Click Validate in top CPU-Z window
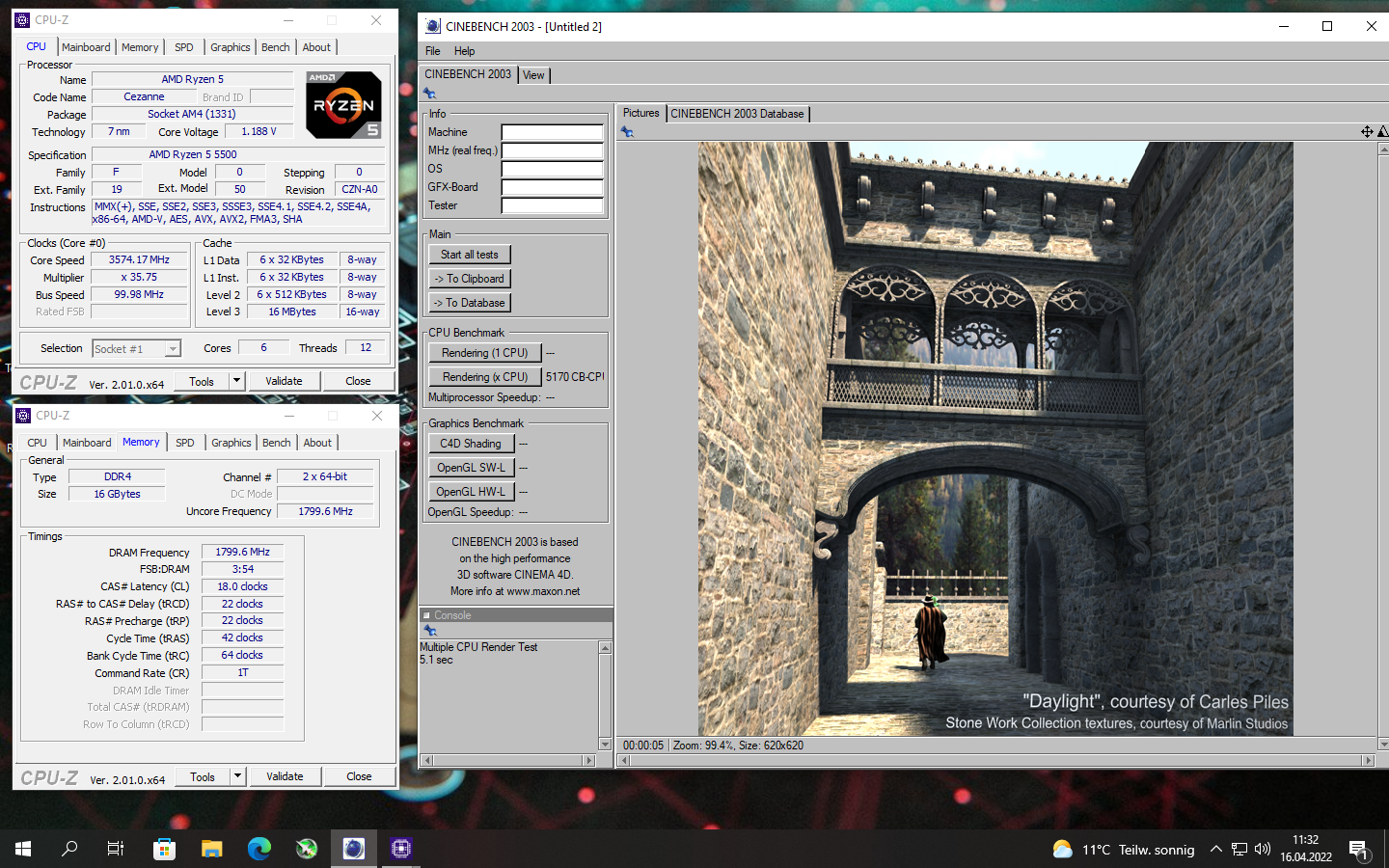This screenshot has width=1389, height=868. (284, 381)
